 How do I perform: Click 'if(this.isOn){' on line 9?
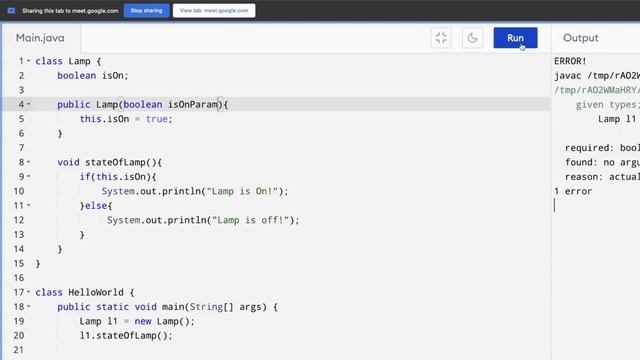point(118,177)
